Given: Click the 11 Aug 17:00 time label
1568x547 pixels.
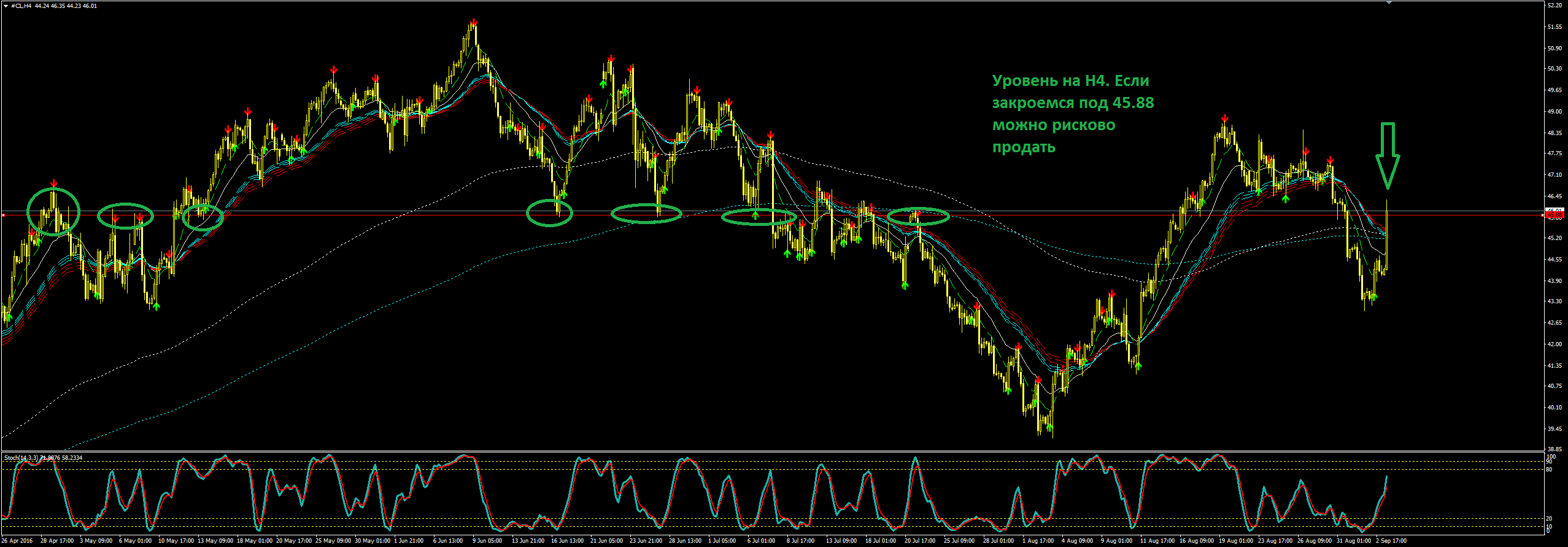Looking at the screenshot, I should pos(1157,541).
